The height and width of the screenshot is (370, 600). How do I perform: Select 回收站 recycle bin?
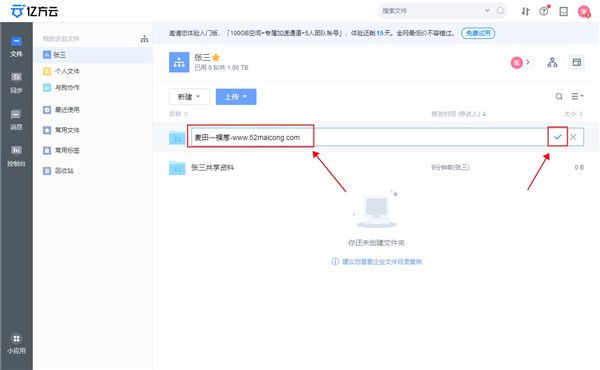tap(58, 171)
